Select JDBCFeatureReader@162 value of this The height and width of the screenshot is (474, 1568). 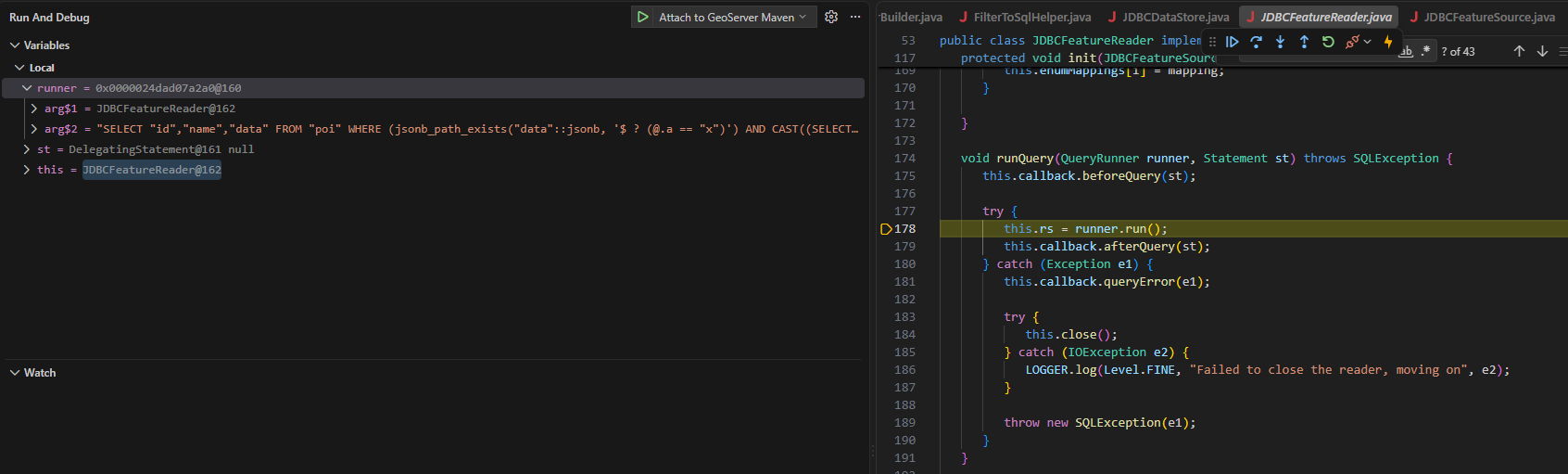152,170
